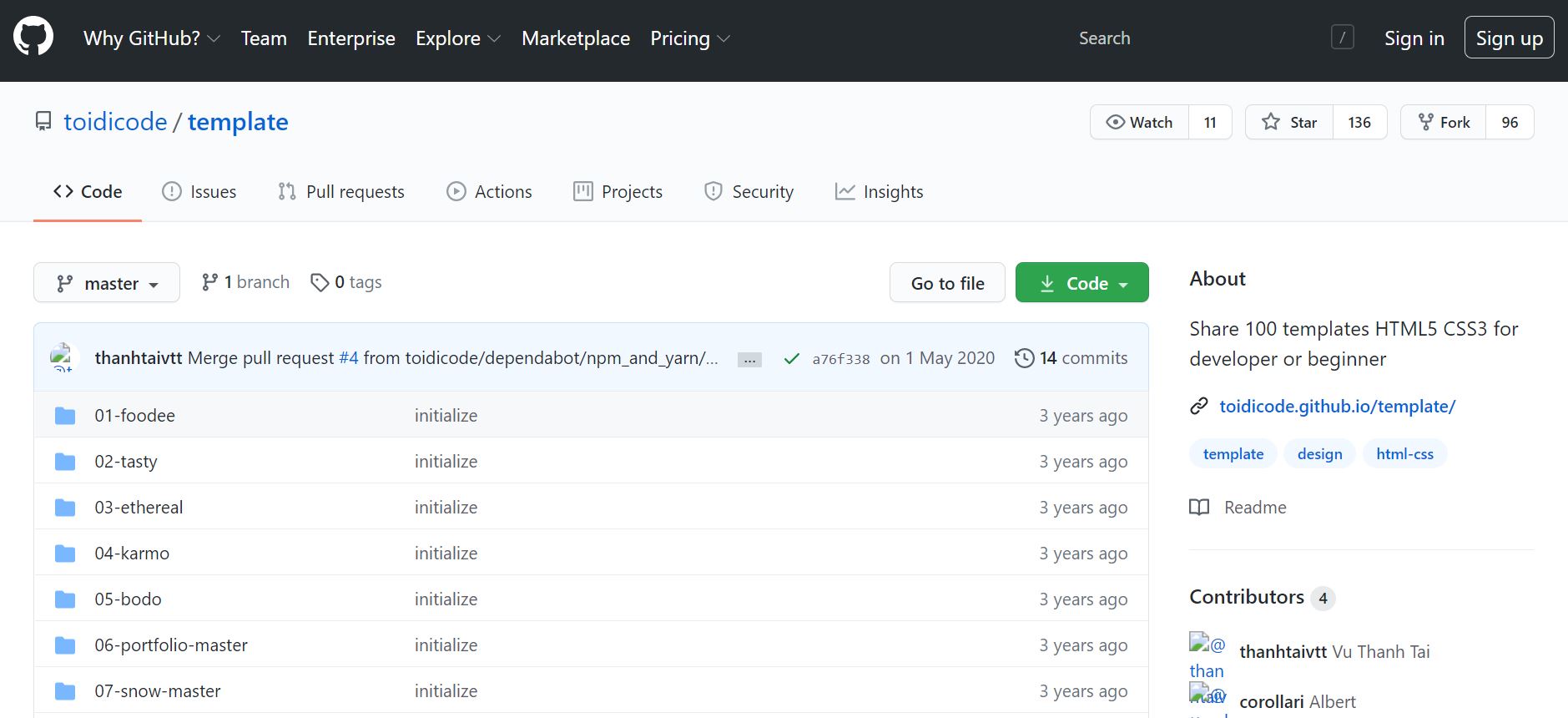Click the Go to file button
1568x718 pixels.
[x=947, y=283]
